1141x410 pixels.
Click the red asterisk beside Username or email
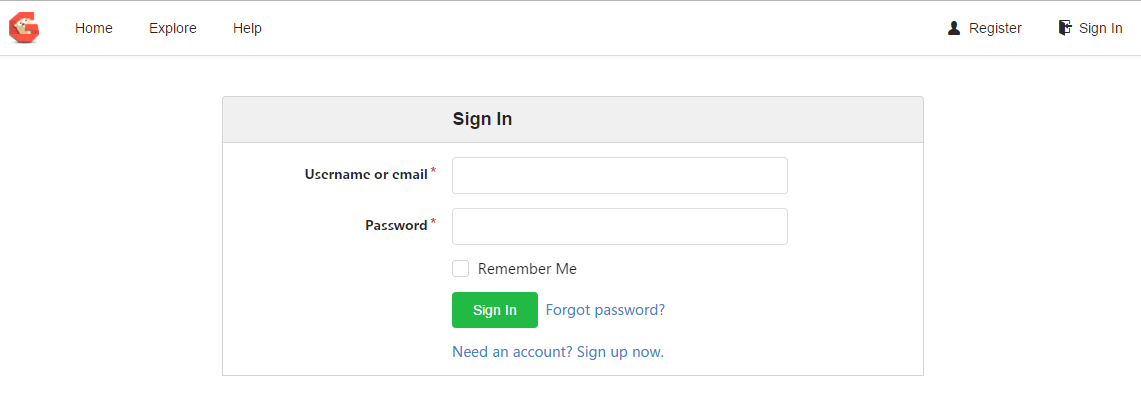pyautogui.click(x=434, y=171)
